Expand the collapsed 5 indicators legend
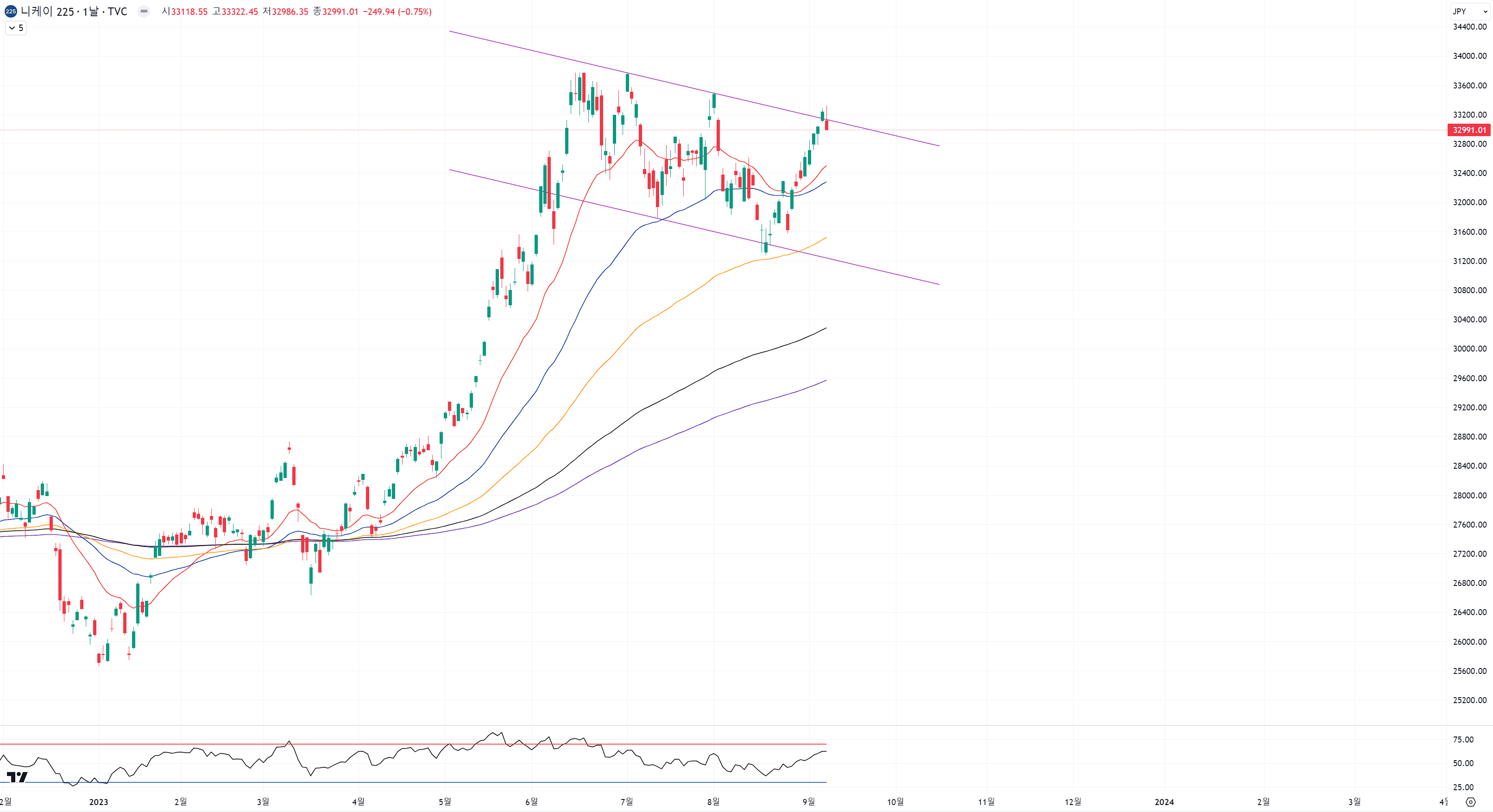Screen dimensions: 1493x812 [16, 28]
